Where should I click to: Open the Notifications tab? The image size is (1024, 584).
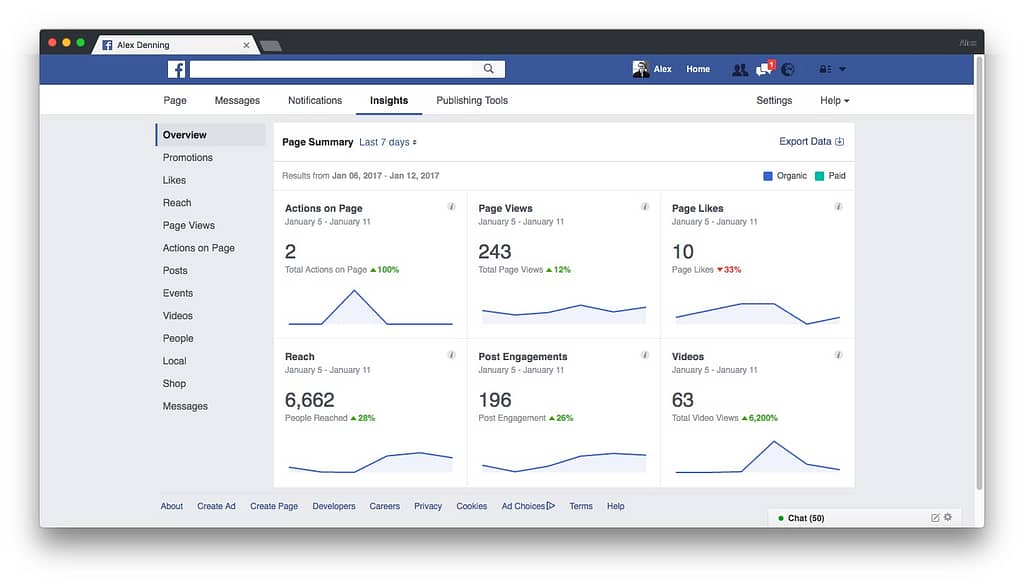pyautogui.click(x=315, y=101)
